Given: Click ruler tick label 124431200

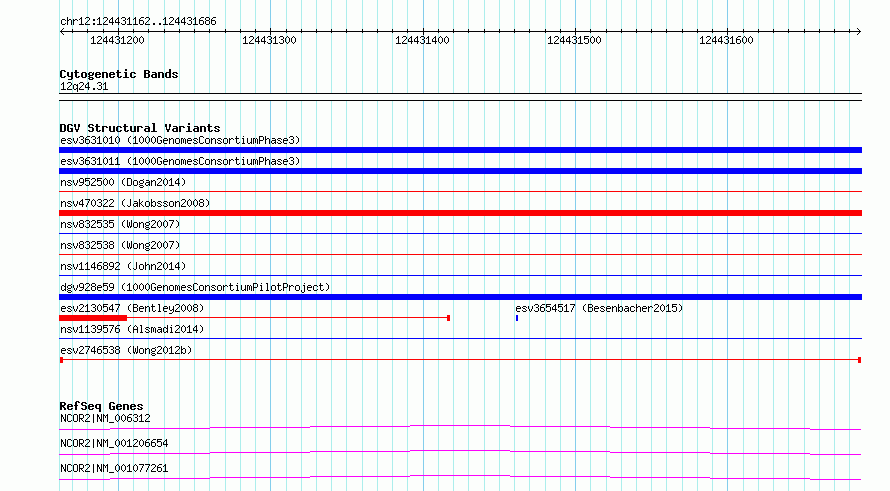Looking at the screenshot, I should [x=117, y=40].
